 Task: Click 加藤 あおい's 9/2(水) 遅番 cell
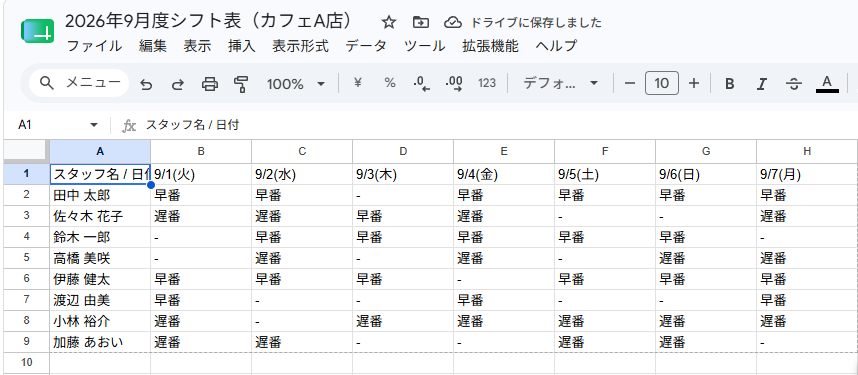pos(302,342)
